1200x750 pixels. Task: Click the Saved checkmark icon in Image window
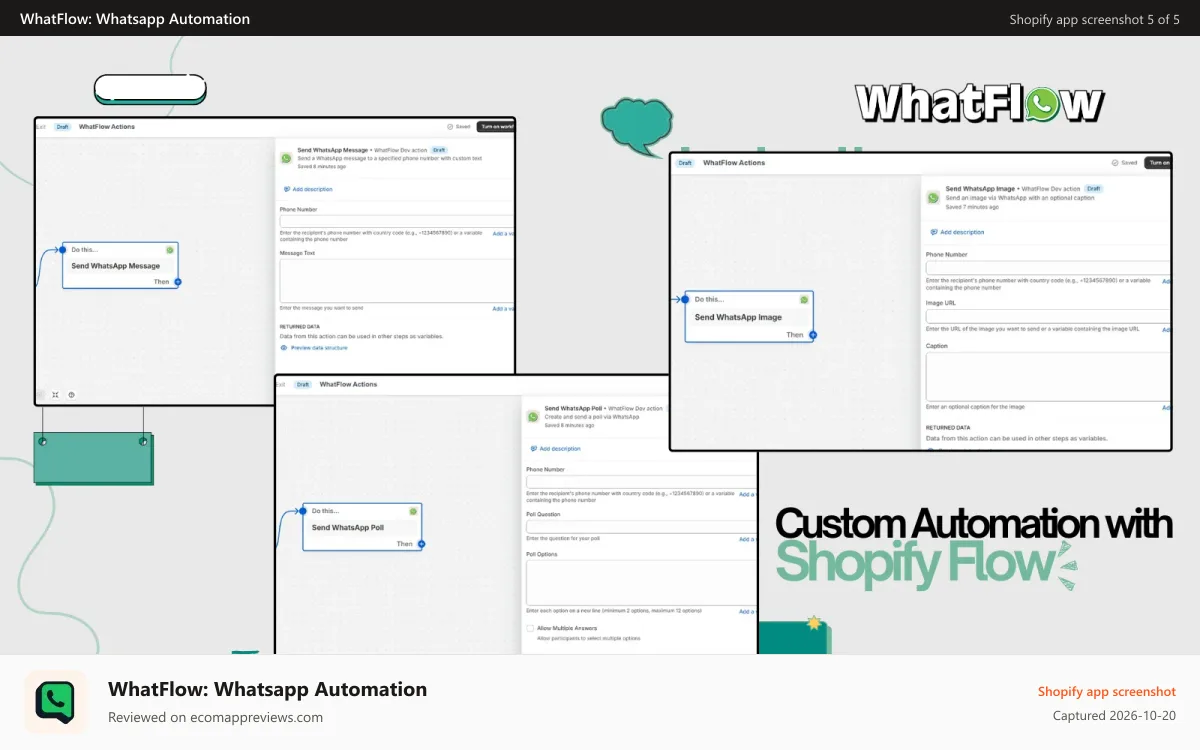point(1115,163)
